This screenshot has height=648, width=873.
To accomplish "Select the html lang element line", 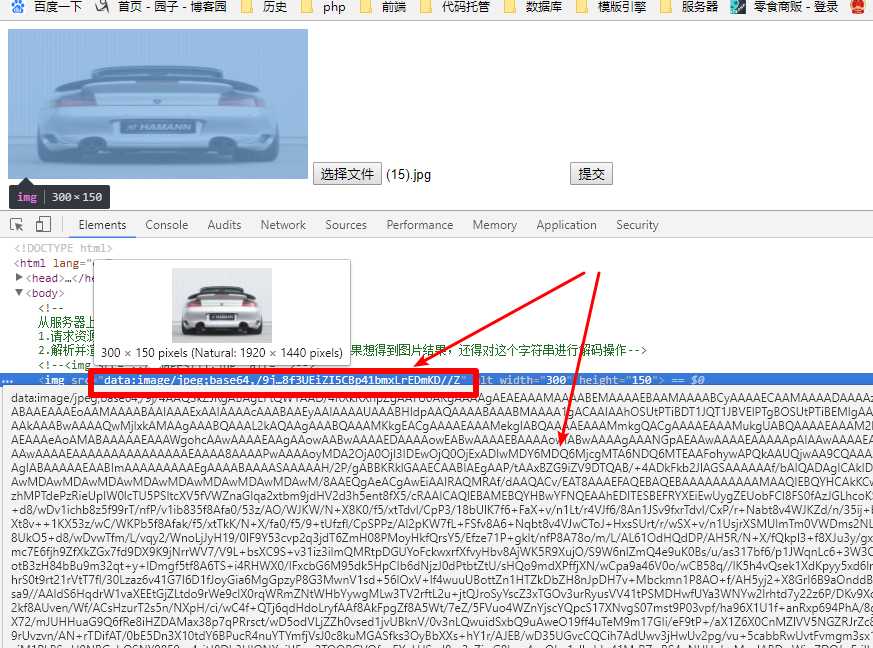I will 53,263.
